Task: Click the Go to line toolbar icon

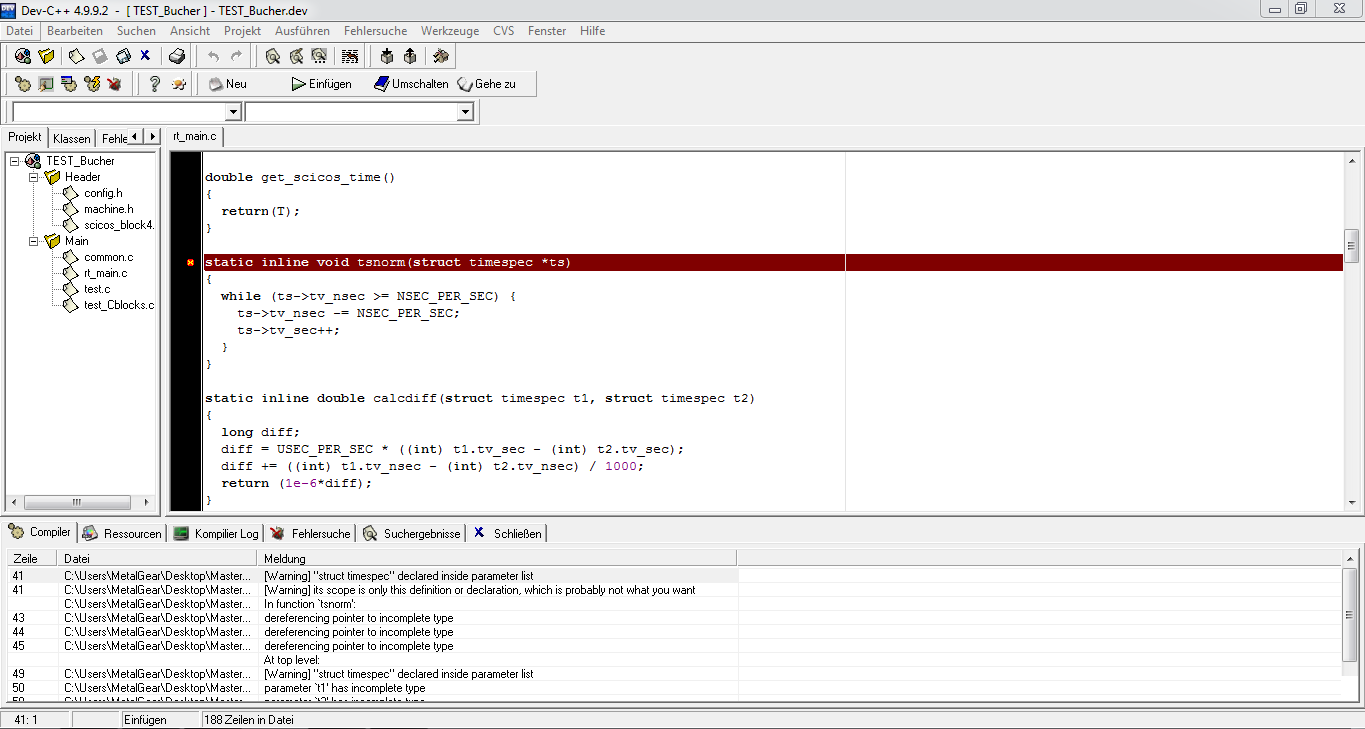Action: point(350,57)
